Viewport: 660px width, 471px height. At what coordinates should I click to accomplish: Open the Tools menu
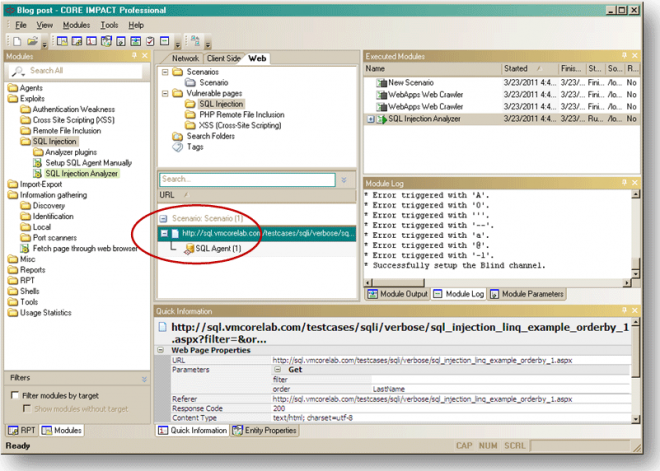(x=109, y=25)
